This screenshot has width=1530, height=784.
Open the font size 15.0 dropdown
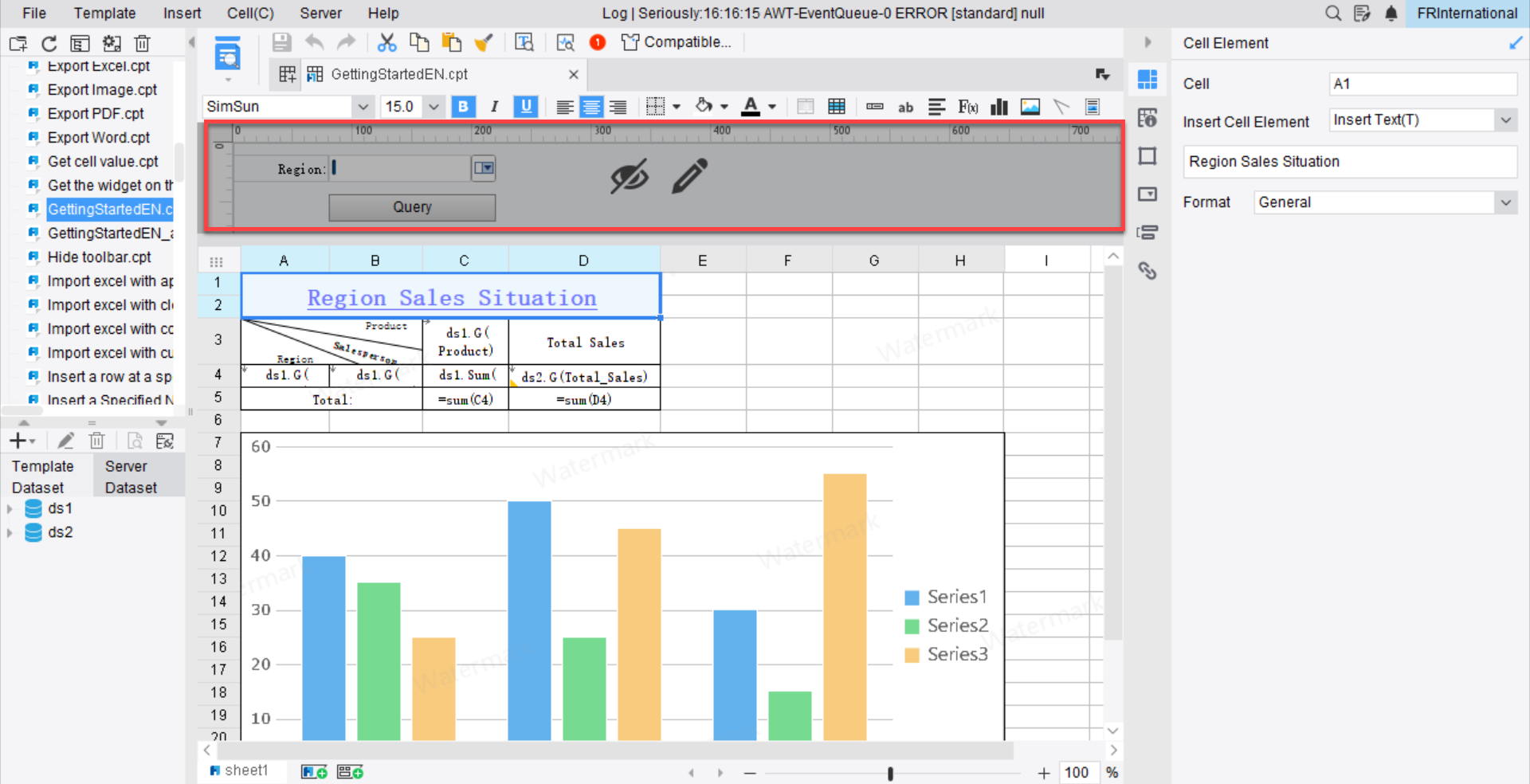coord(433,107)
